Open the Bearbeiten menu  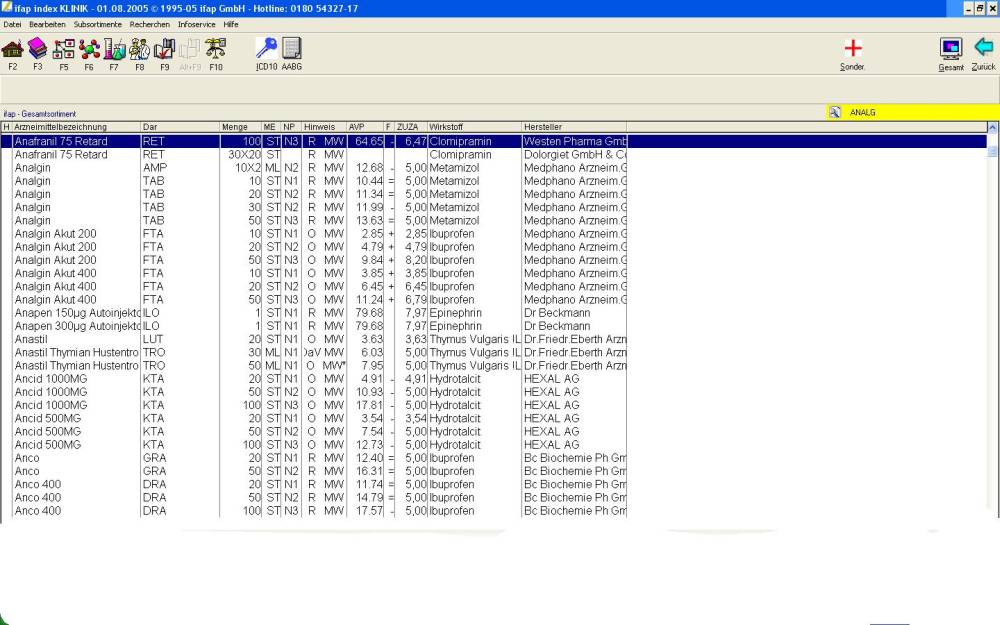coord(47,24)
